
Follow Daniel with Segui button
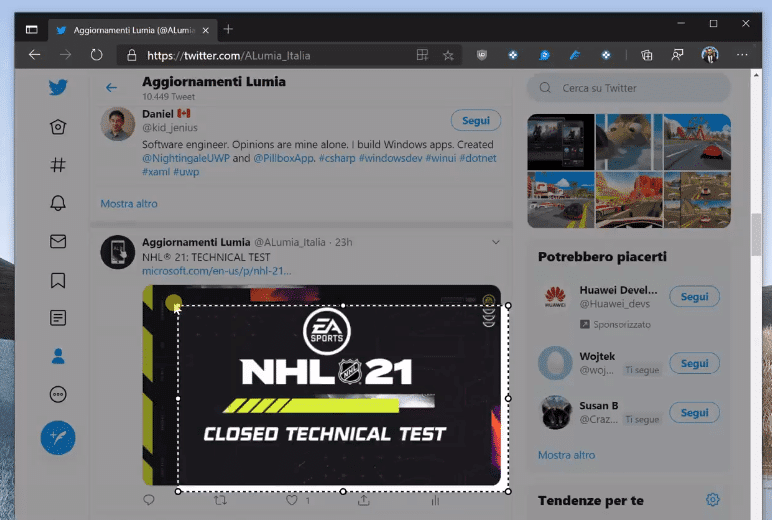pyautogui.click(x=476, y=121)
